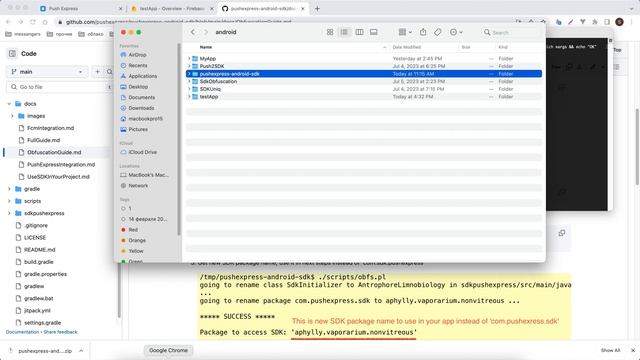Click the Documentation link at bottom left

pos(22,332)
